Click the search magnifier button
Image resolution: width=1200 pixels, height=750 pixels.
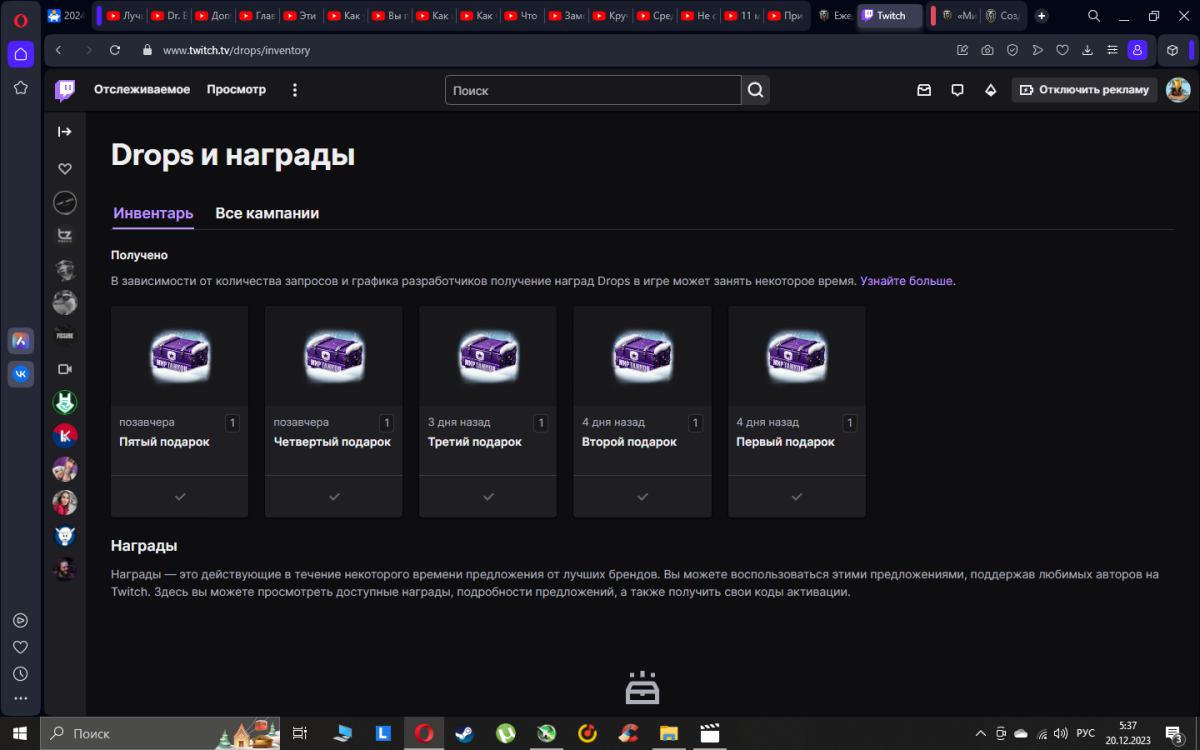click(756, 90)
